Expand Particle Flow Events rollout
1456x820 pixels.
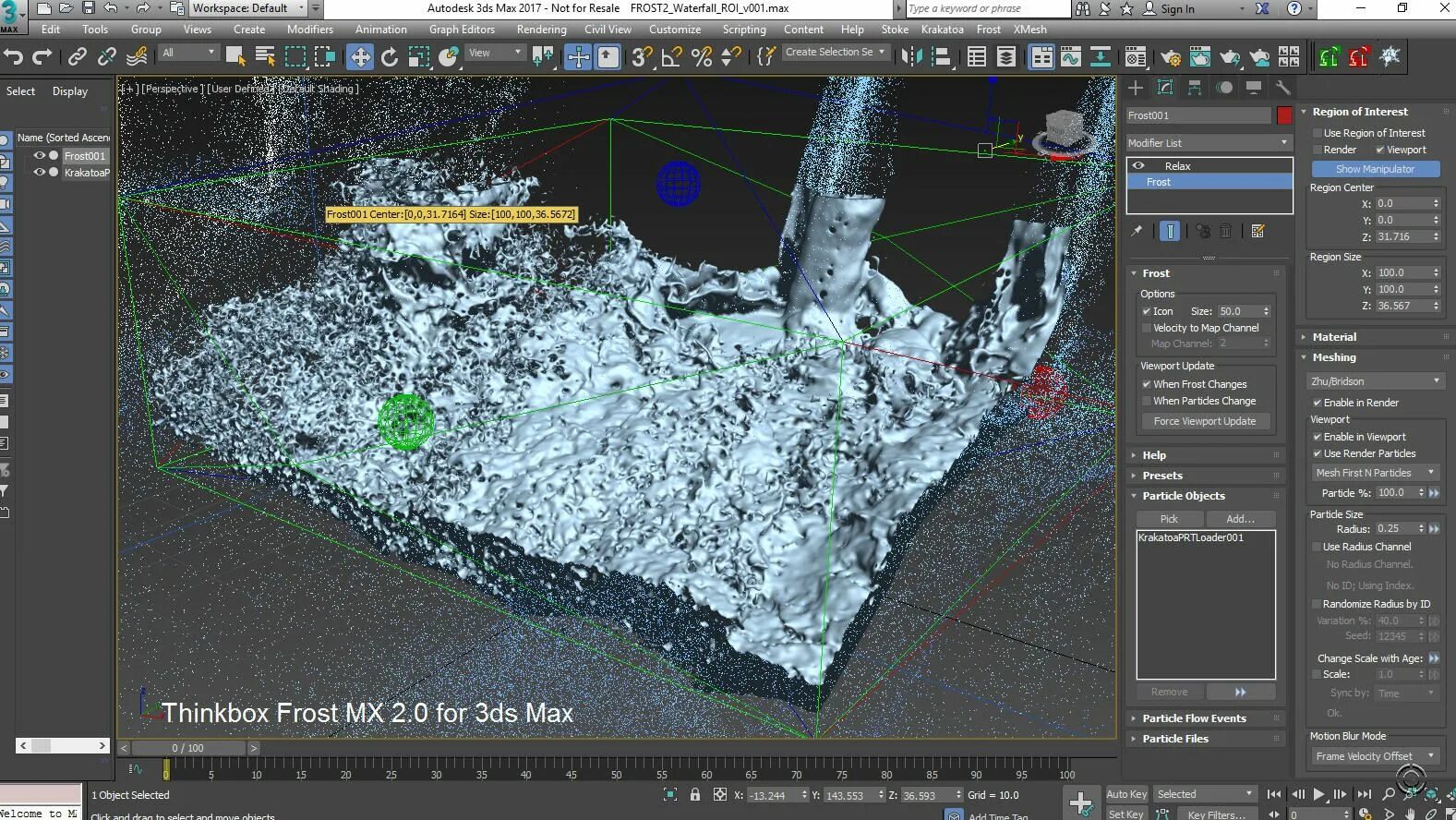(1206, 718)
